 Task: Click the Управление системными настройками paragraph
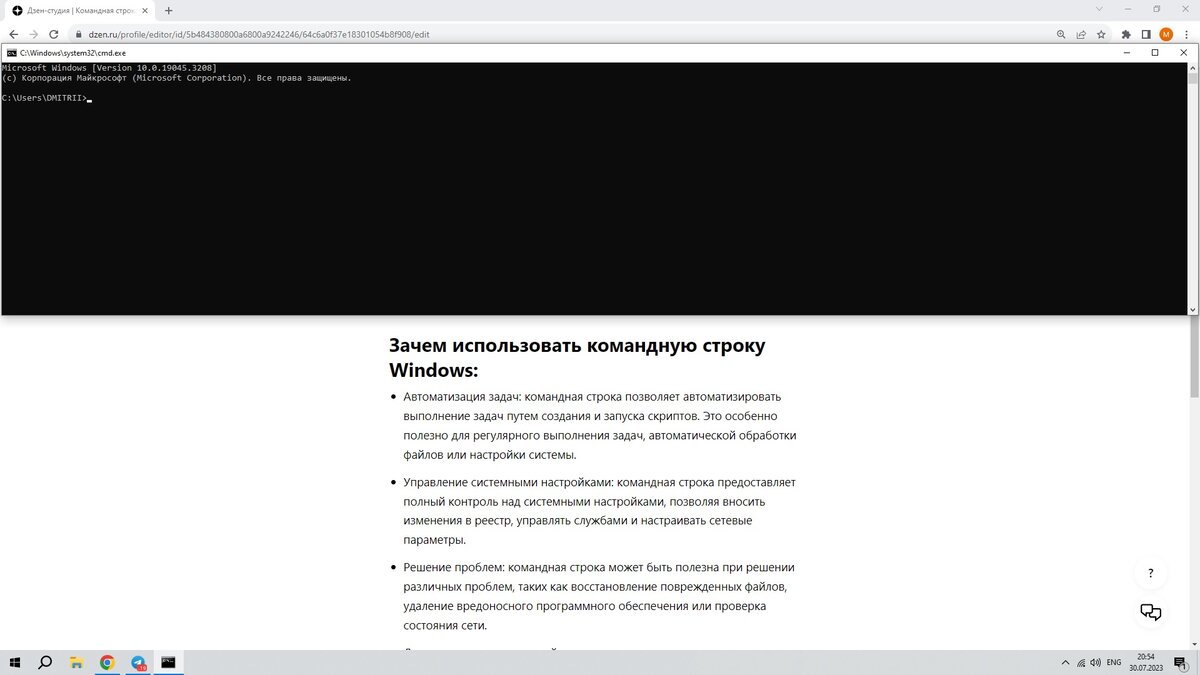click(600, 510)
